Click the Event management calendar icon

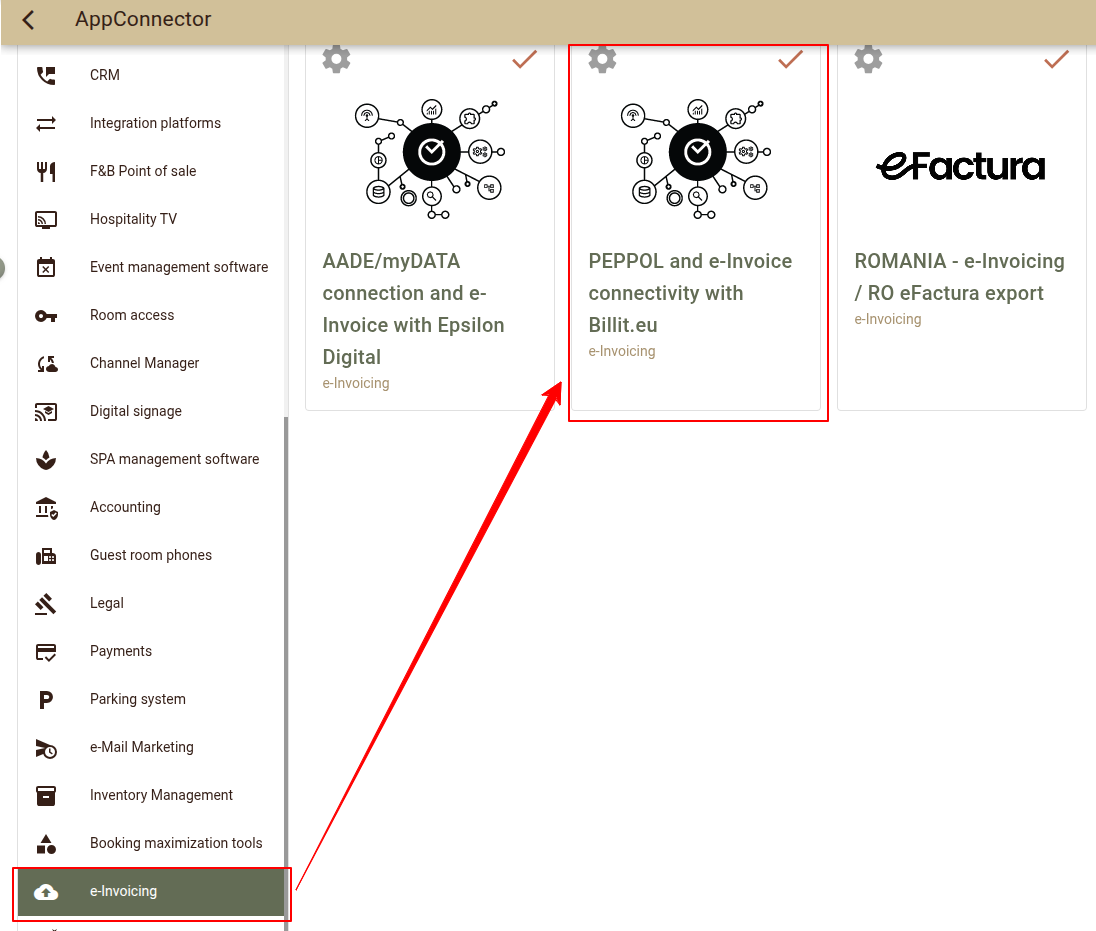pyautogui.click(x=46, y=267)
